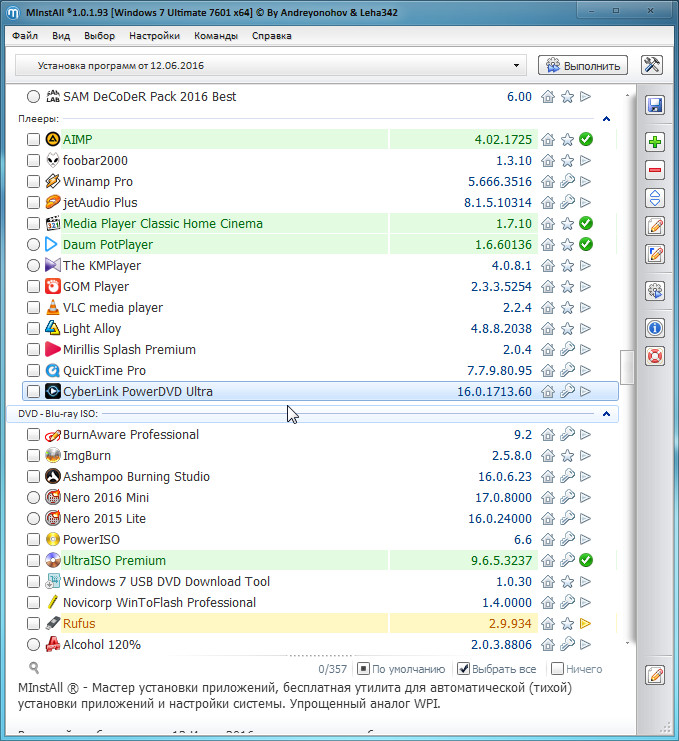Click the pencil note icon at bottom right
Image resolution: width=679 pixels, height=741 pixels.
[655, 675]
